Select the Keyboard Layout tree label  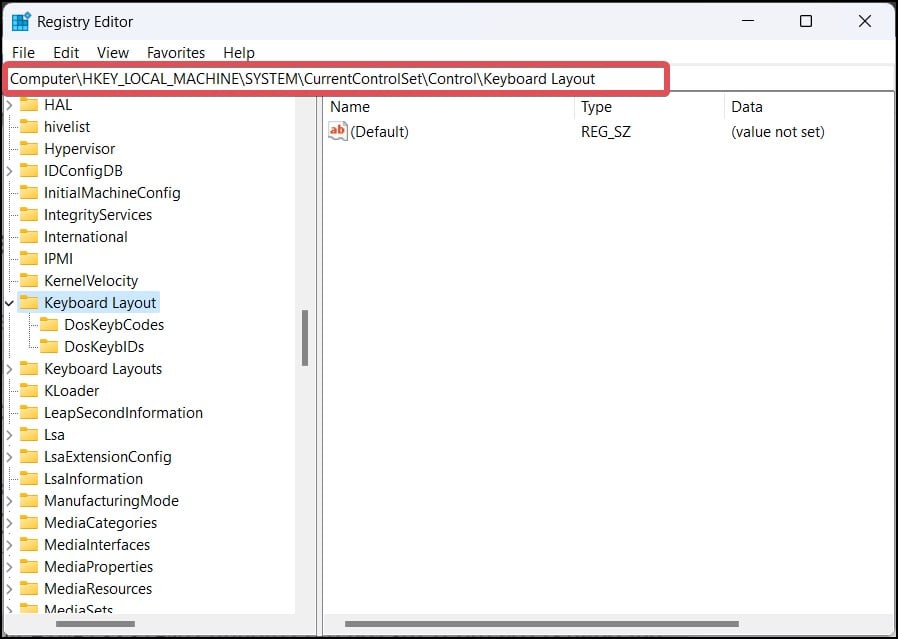point(100,303)
